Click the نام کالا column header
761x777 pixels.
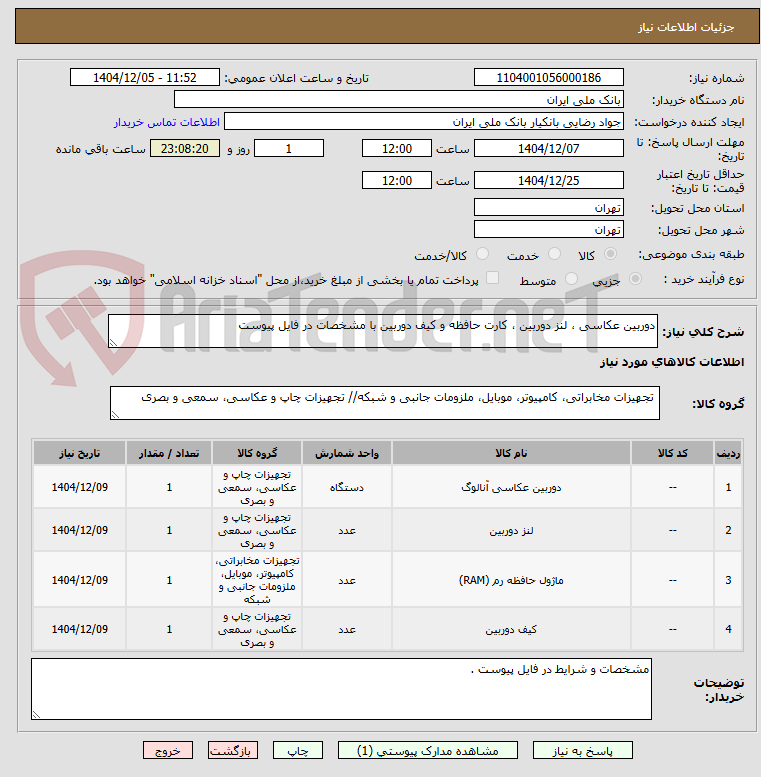[x=511, y=453]
